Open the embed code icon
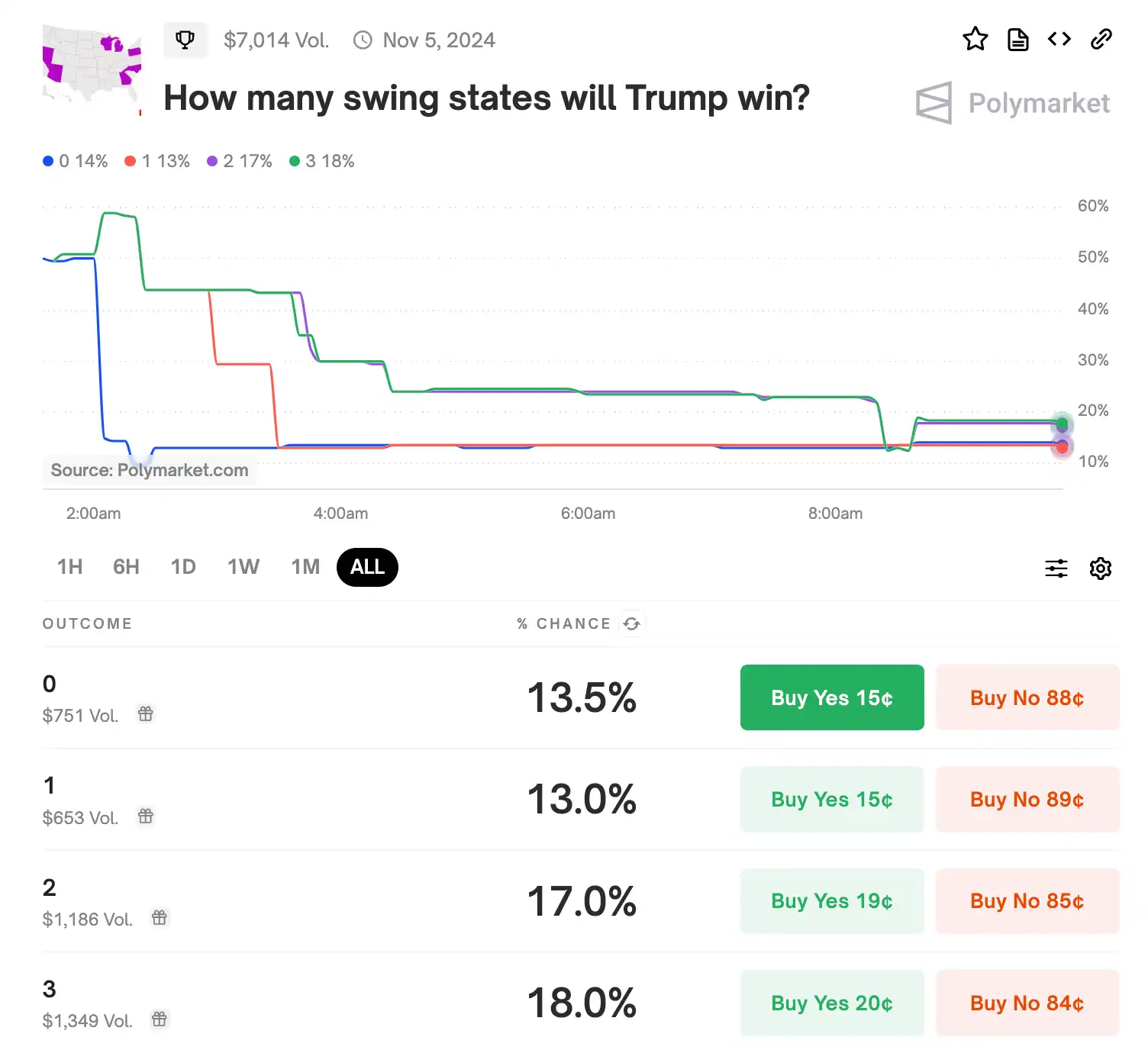 (1059, 39)
